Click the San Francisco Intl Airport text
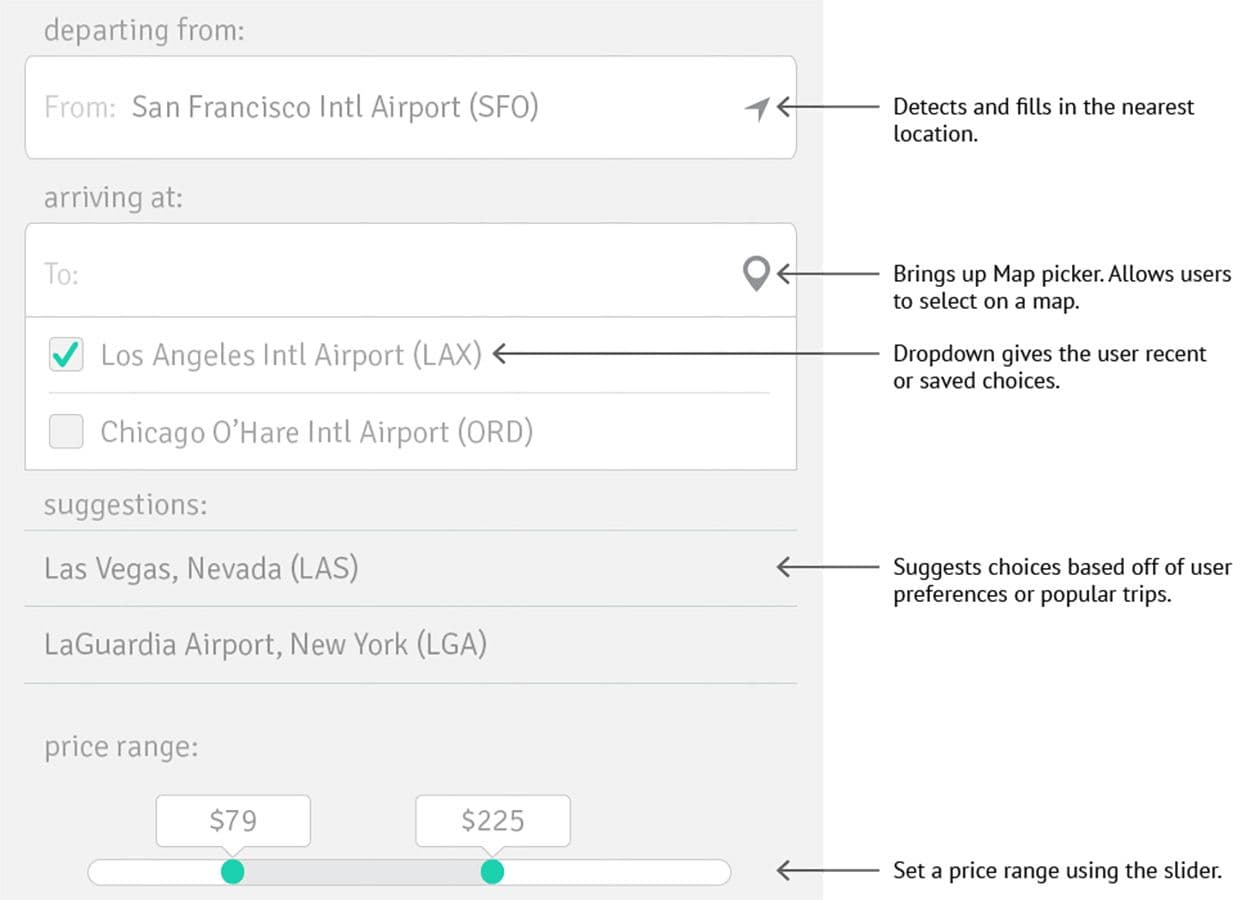The width and height of the screenshot is (1260, 900). pyautogui.click(x=335, y=107)
